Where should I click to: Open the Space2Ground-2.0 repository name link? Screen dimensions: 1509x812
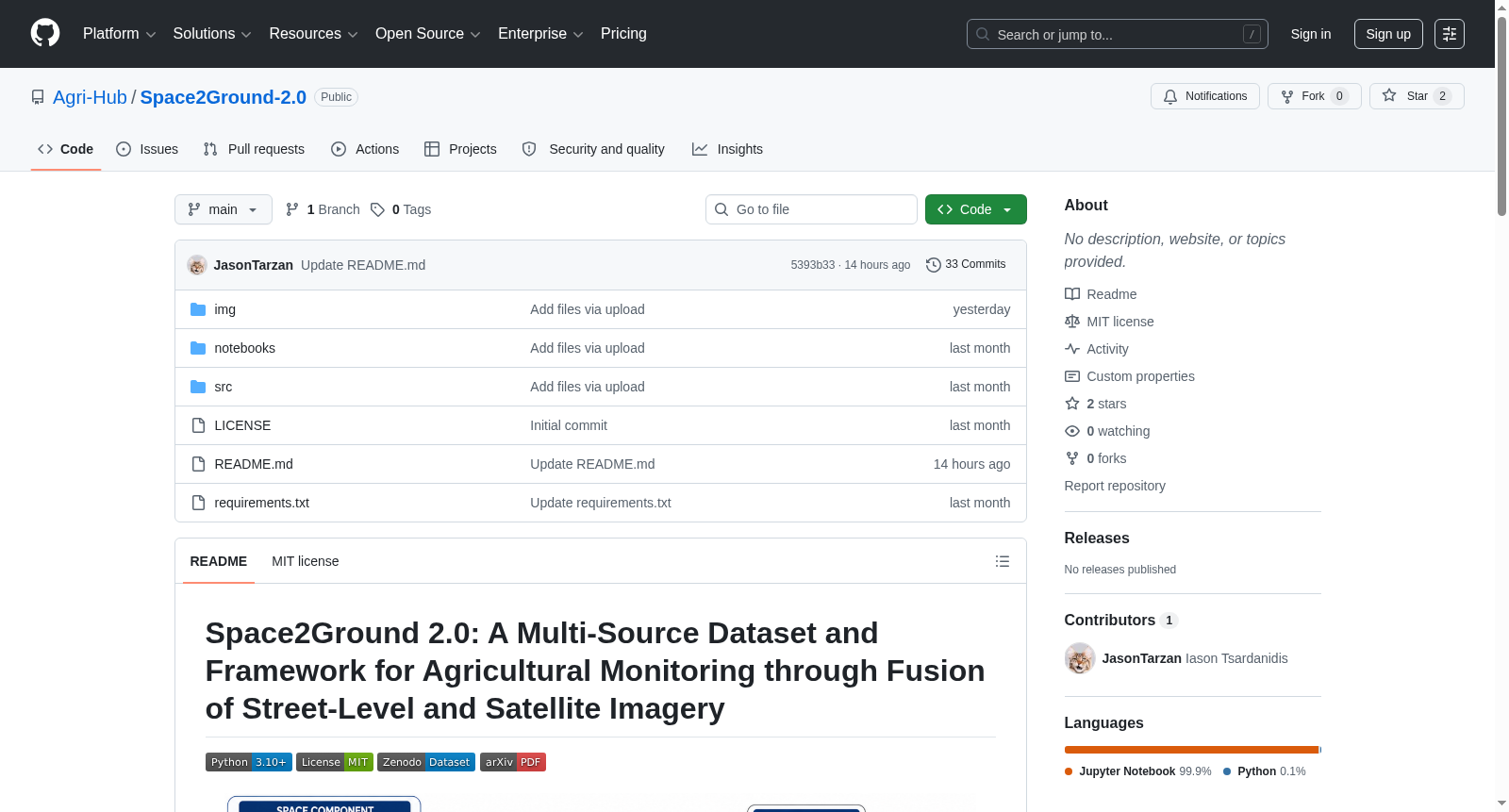(x=224, y=97)
